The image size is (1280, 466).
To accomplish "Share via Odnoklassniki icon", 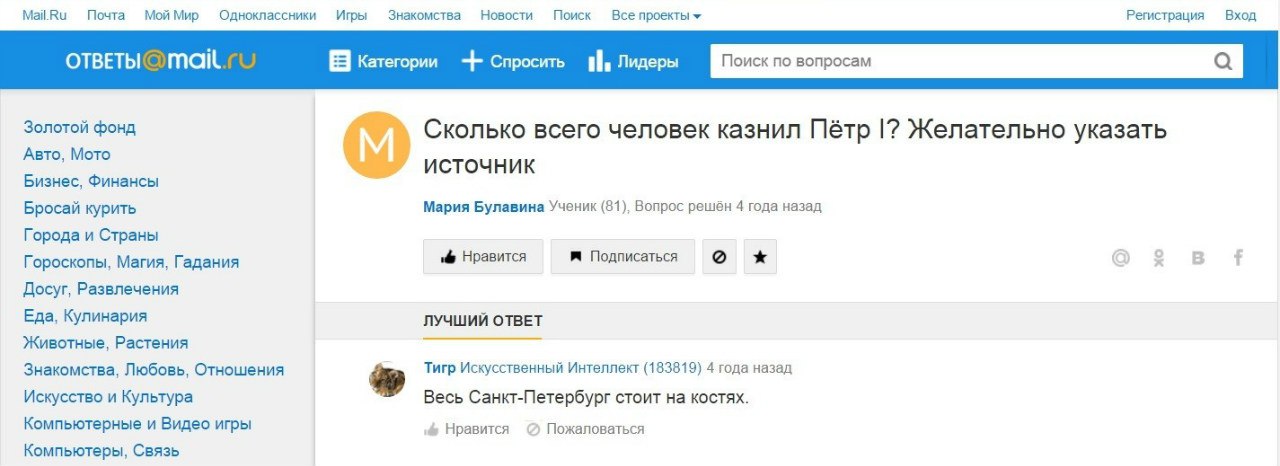I will pyautogui.click(x=1159, y=258).
